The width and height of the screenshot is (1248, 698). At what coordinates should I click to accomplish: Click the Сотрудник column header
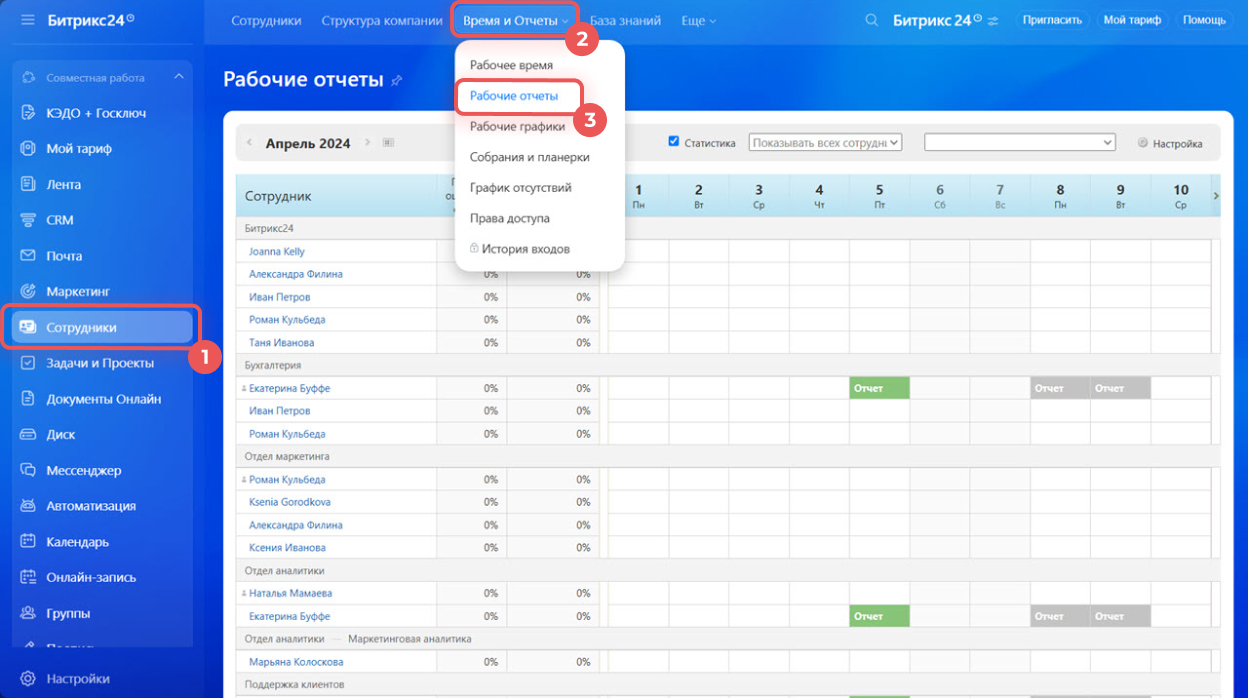click(x=336, y=196)
